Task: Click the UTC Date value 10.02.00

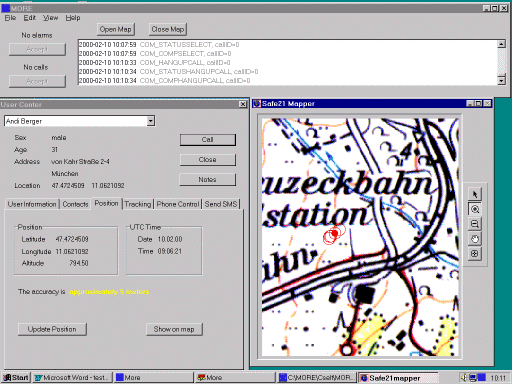Action: (170, 239)
